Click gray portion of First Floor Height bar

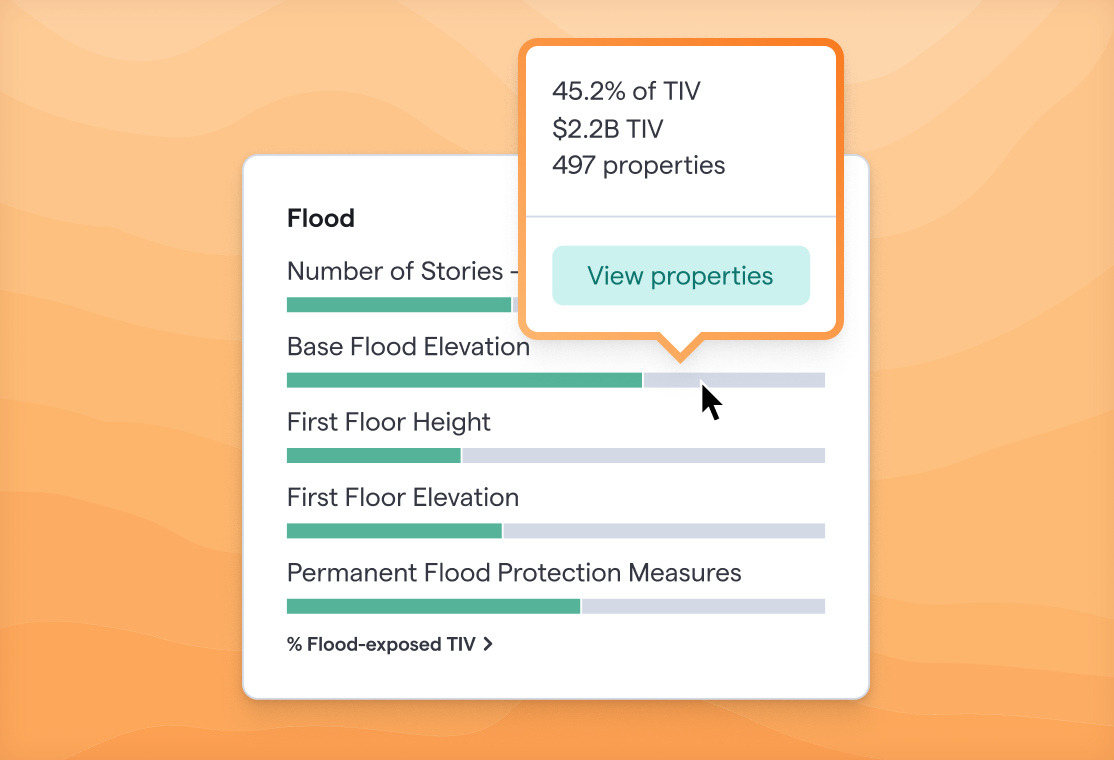[644, 455]
